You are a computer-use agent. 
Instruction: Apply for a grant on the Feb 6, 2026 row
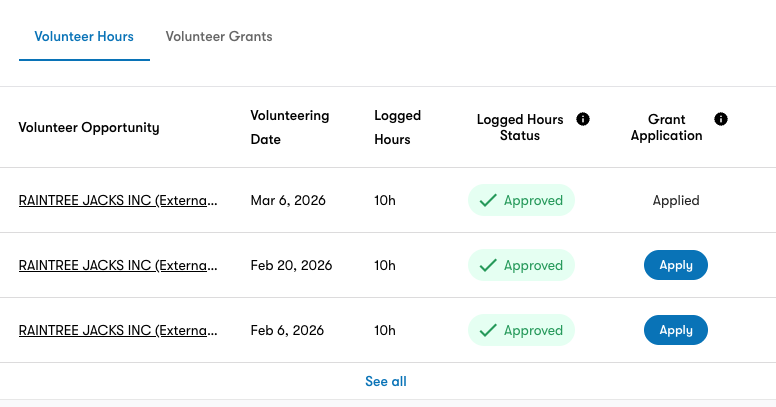(x=676, y=330)
